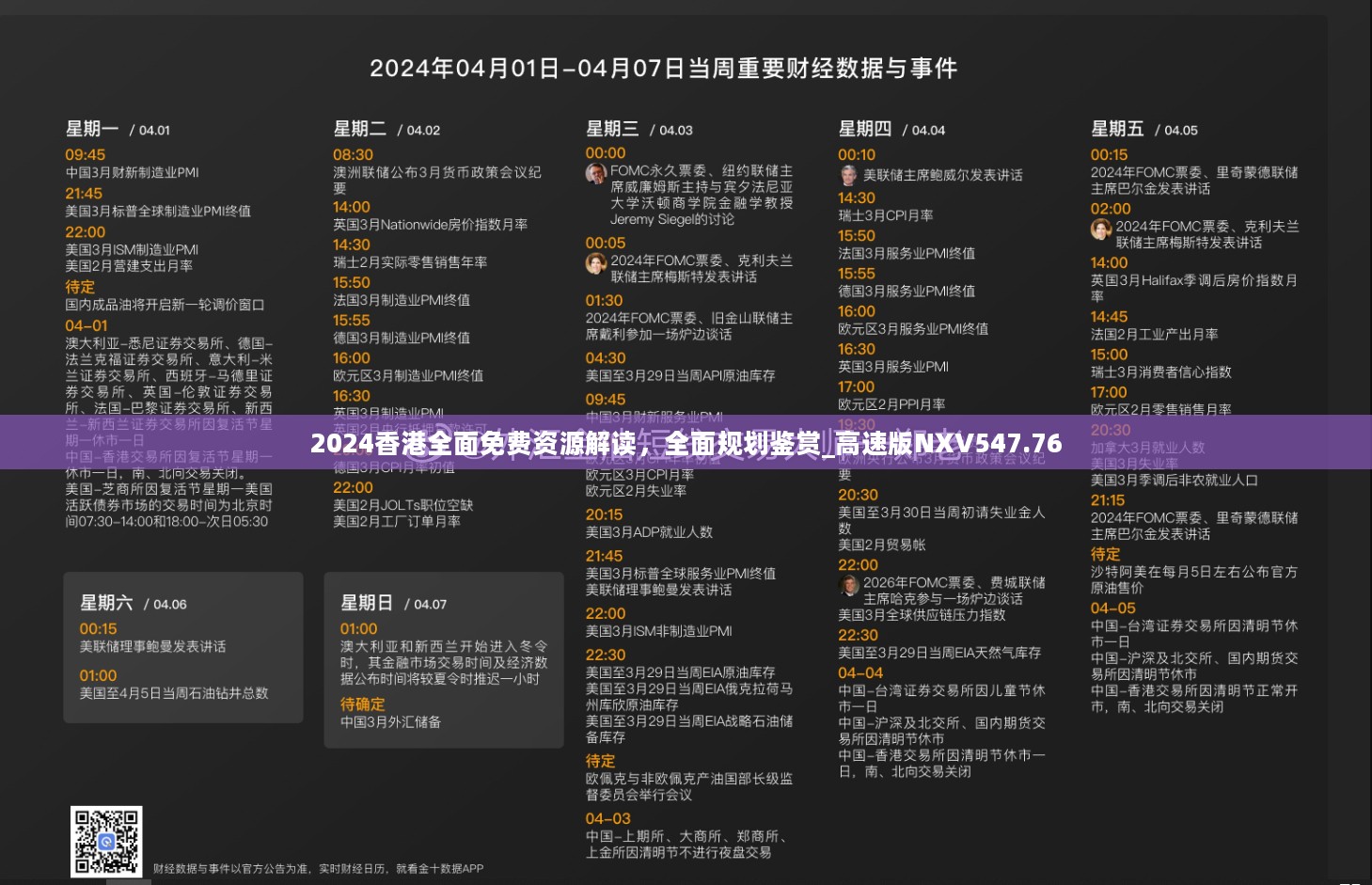Viewport: 1372px width, 885px height.
Task: Click Monday's 21:45 time label
Action: (x=84, y=194)
